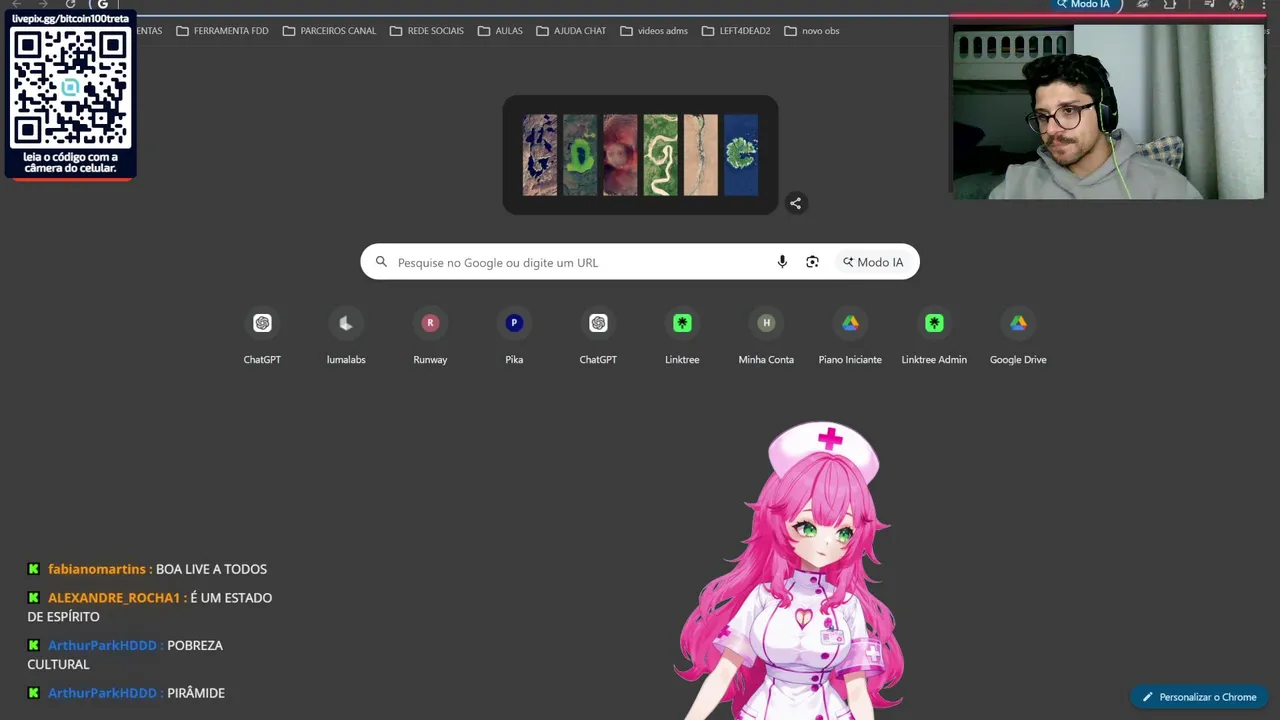The width and height of the screenshot is (1280, 720).
Task: Launch the Pika shortcut
Action: [514, 337]
